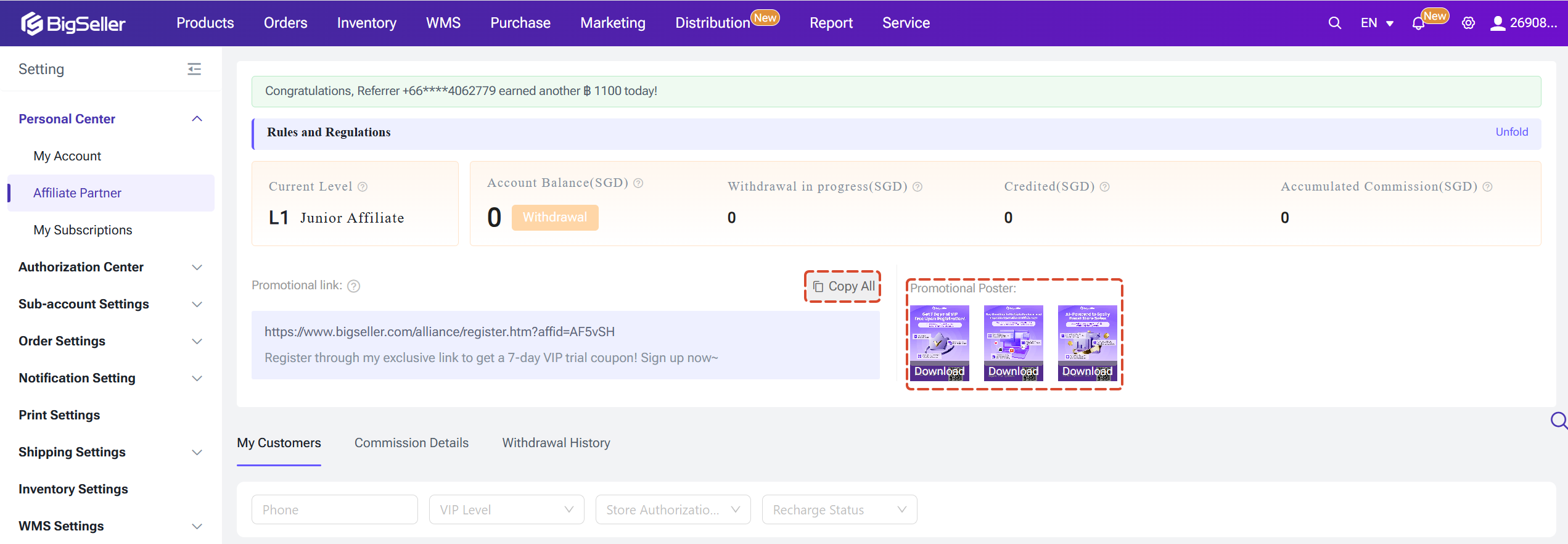Viewport: 1568px width, 544px height.
Task: Collapse the Setting sidebar menu icon
Action: click(x=194, y=69)
